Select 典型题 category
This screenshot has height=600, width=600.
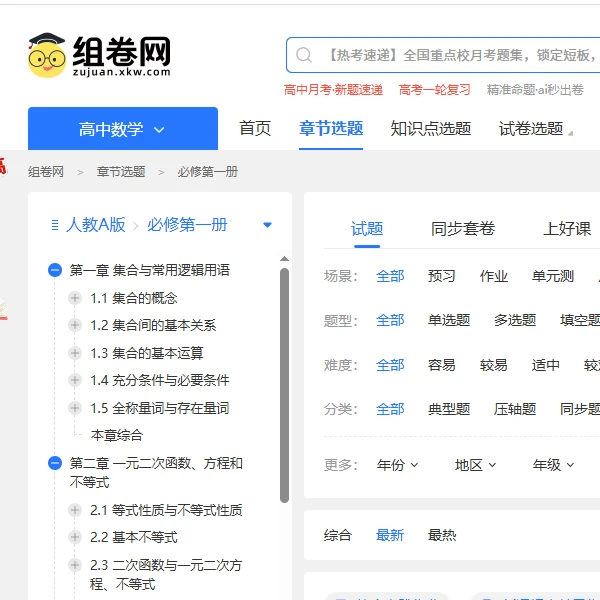click(449, 409)
